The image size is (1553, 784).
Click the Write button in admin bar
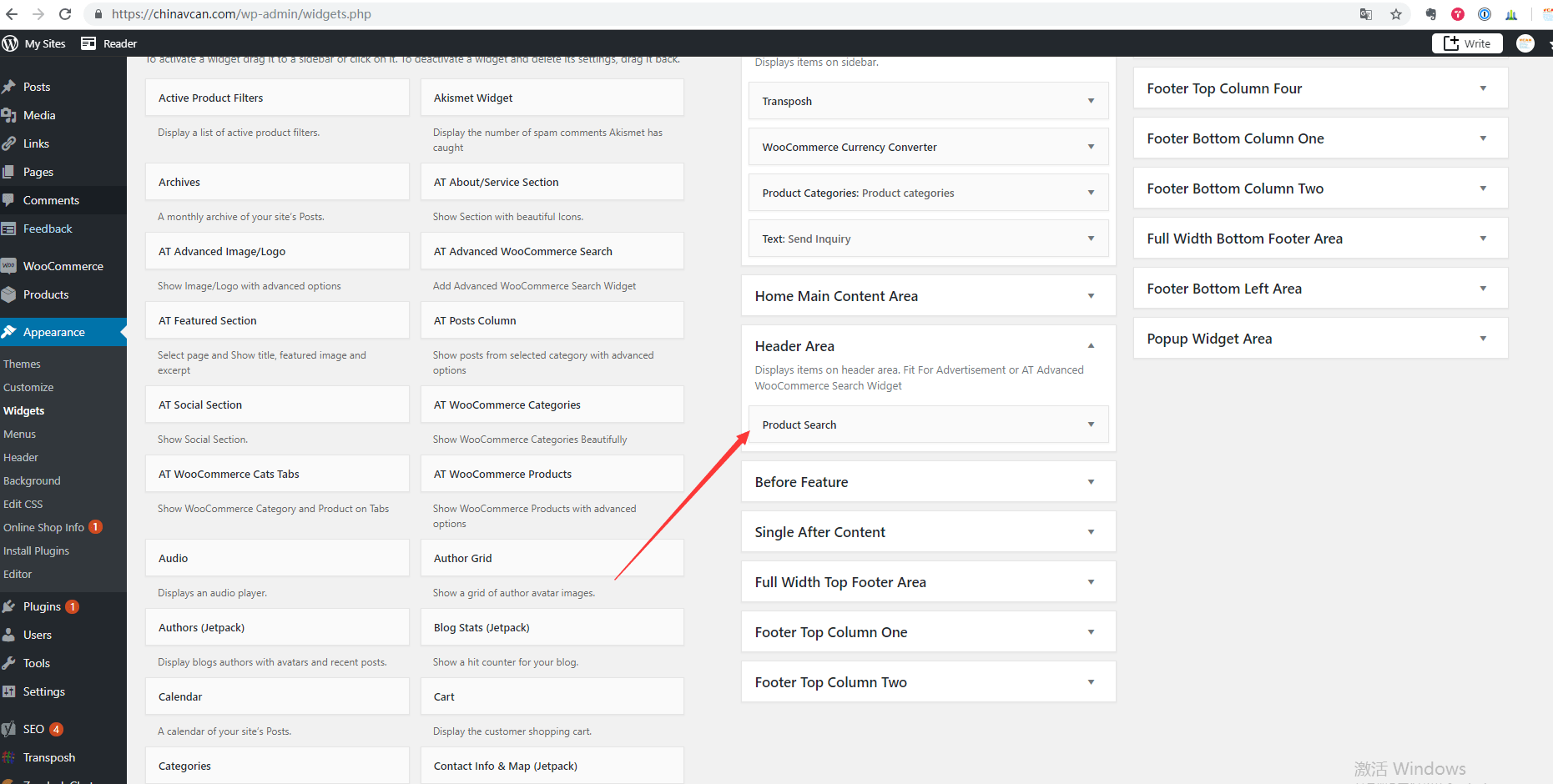pyautogui.click(x=1467, y=43)
